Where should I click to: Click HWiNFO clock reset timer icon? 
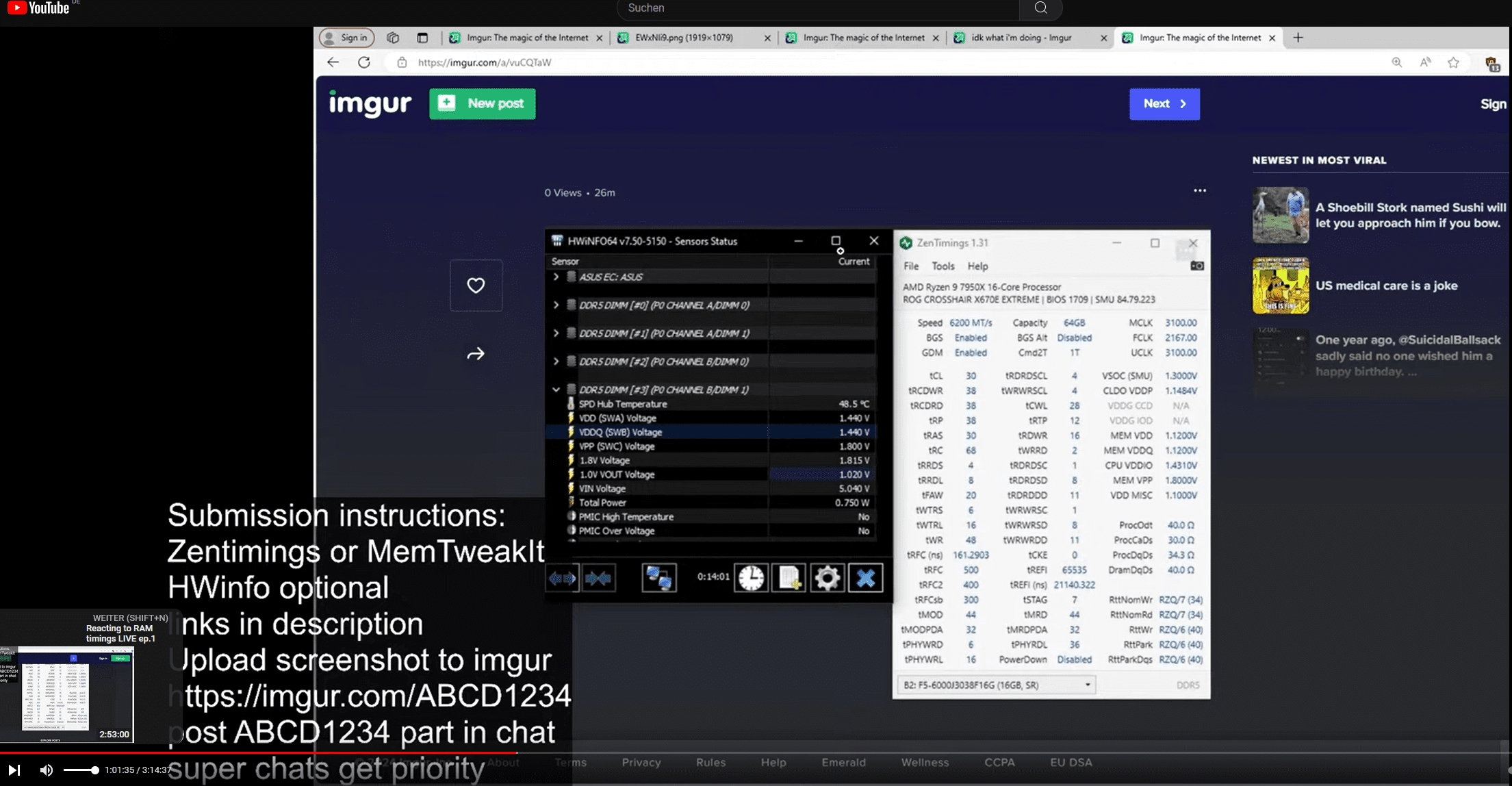(751, 579)
